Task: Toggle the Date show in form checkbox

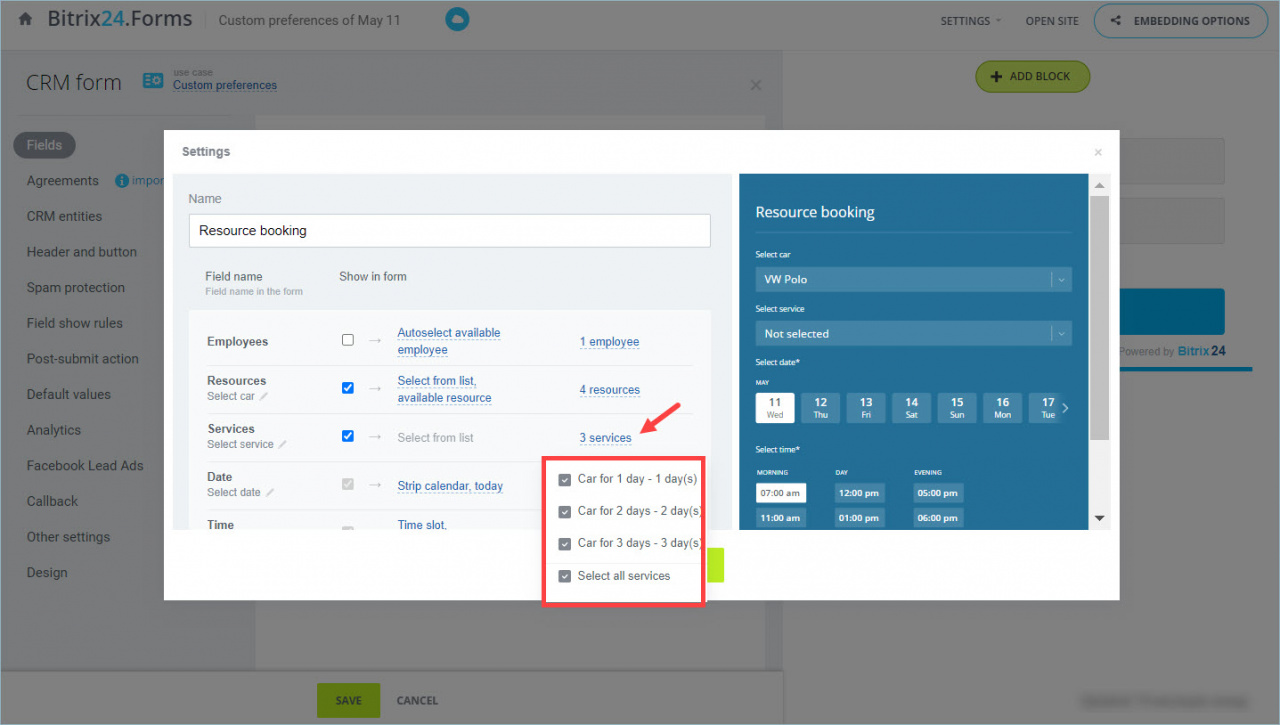Action: click(348, 484)
